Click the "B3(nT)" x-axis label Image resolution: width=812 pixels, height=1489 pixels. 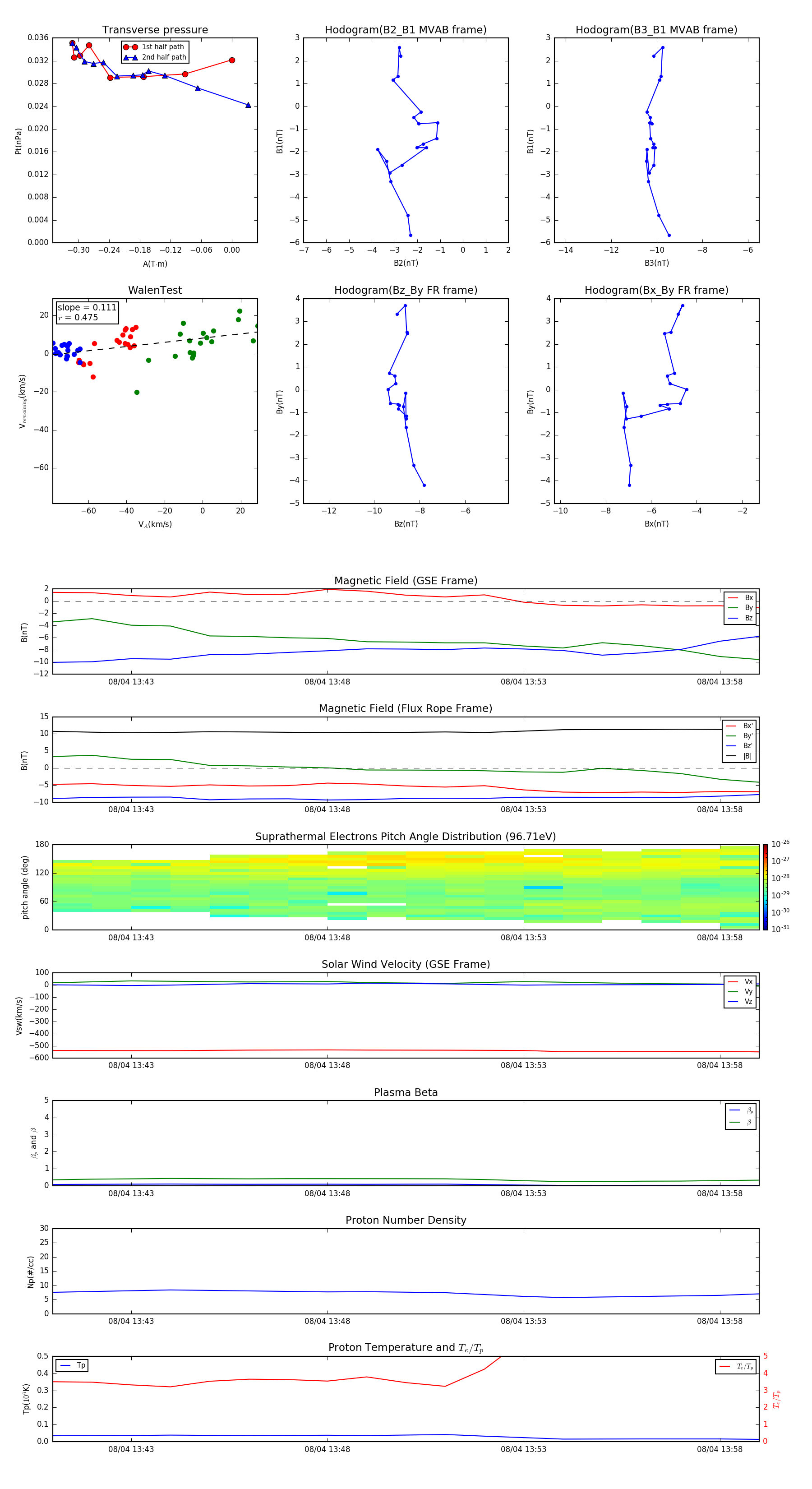(x=656, y=263)
